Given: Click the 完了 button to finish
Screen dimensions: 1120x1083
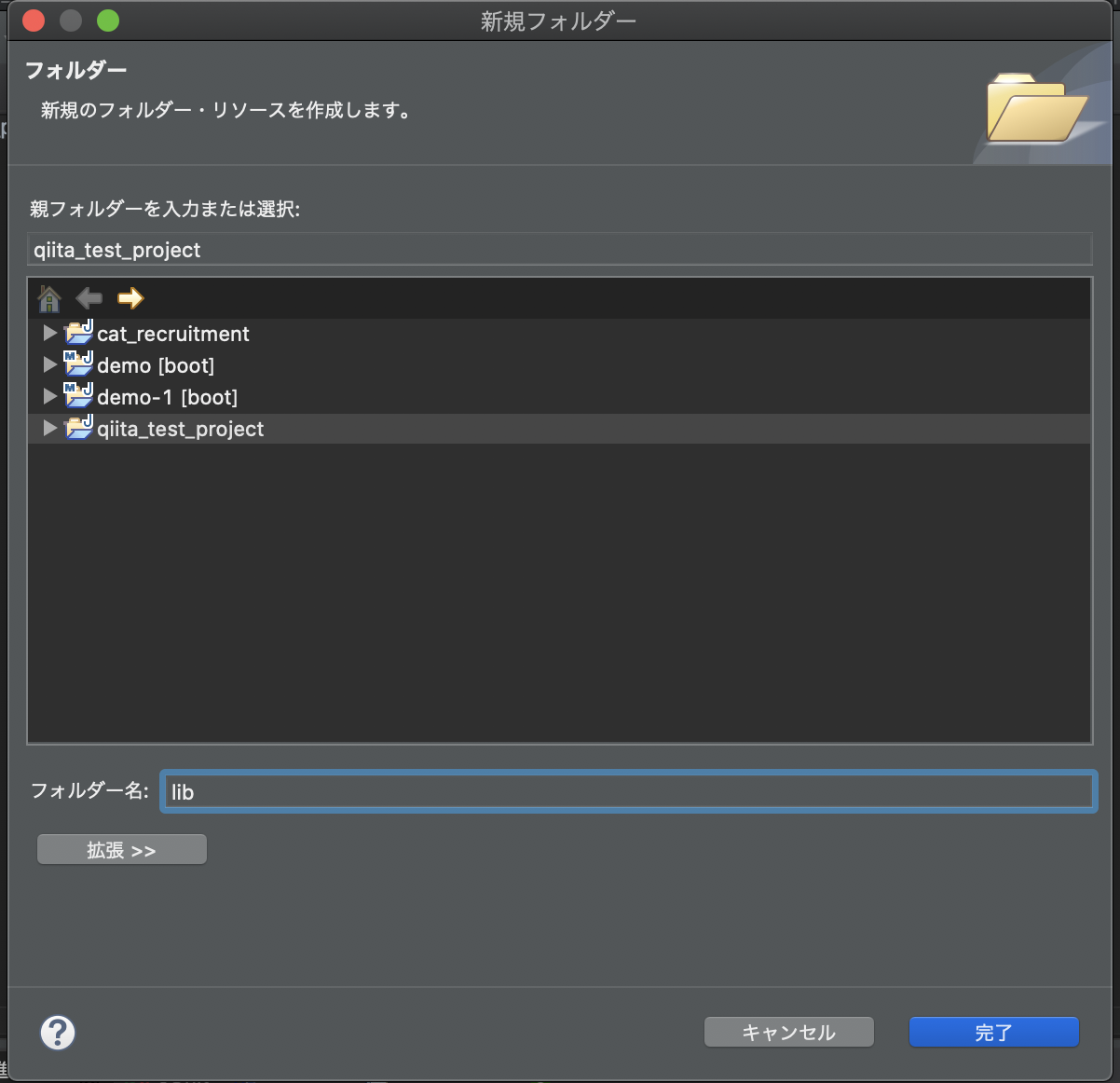Looking at the screenshot, I should coord(993,1032).
